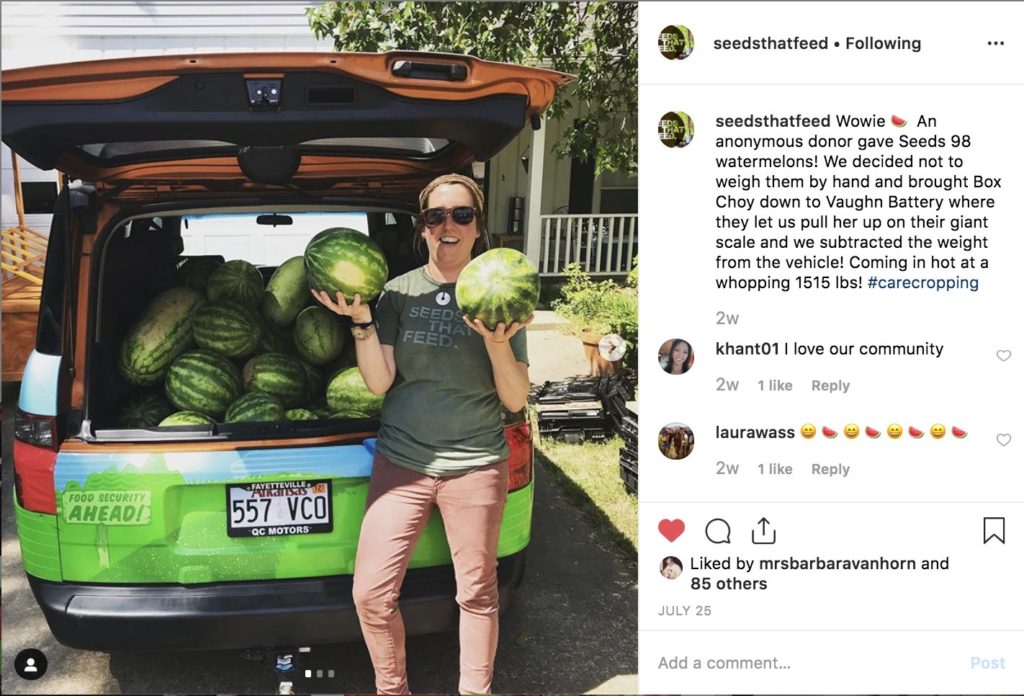Viewport: 1024px width, 696px height.
Task: Advance to next photo with carousel arrow
Action: (x=612, y=347)
